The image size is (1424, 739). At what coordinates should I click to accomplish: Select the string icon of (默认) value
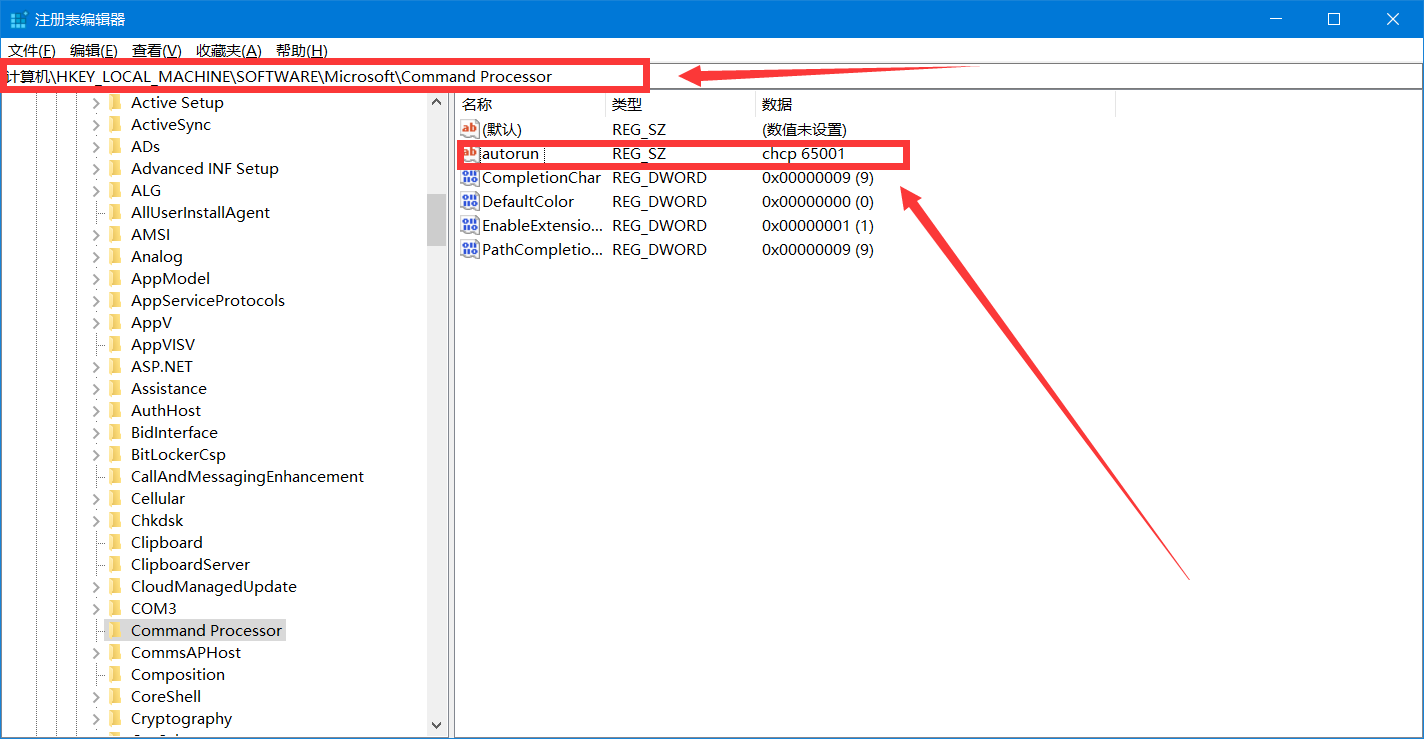[470, 129]
